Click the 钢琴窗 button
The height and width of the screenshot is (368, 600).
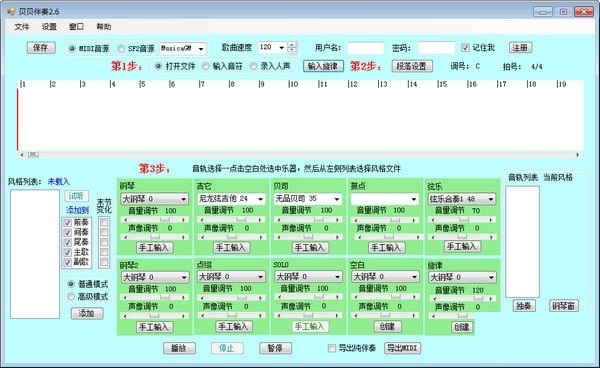coord(564,306)
